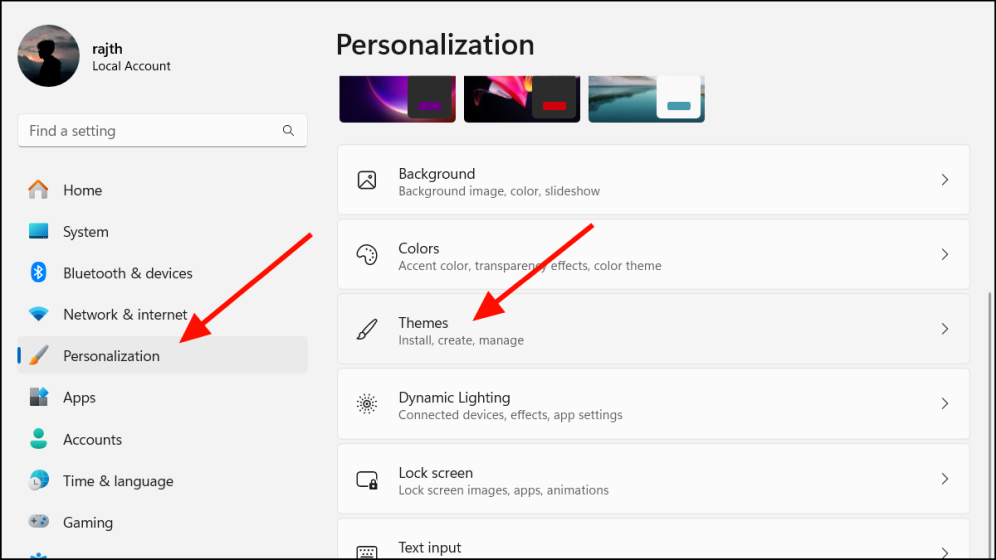996x560 pixels.
Task: Click the Accounts person icon
Action: point(38,439)
